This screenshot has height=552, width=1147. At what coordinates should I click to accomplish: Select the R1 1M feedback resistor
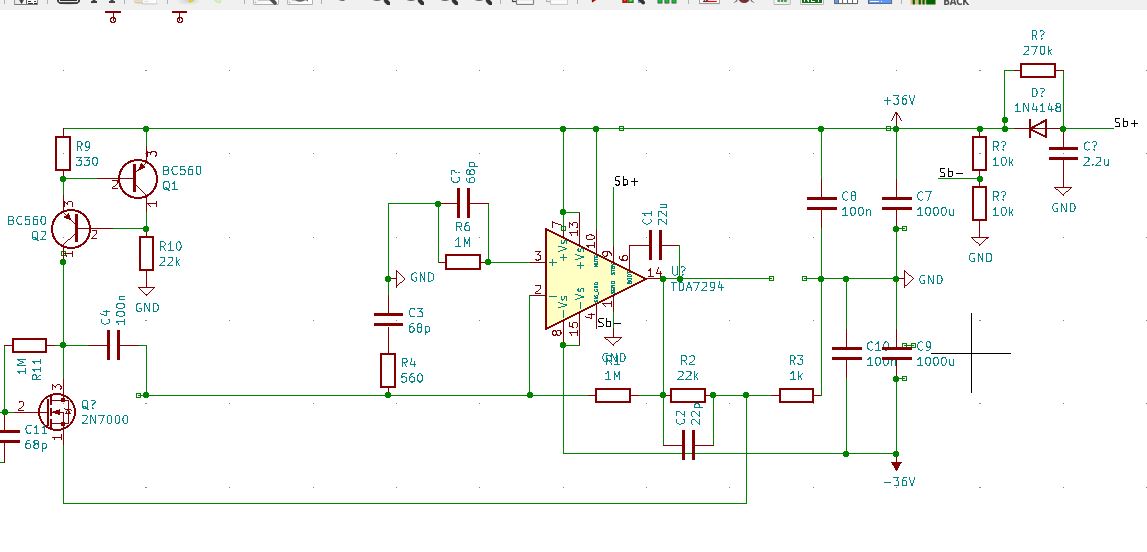pyautogui.click(x=613, y=396)
